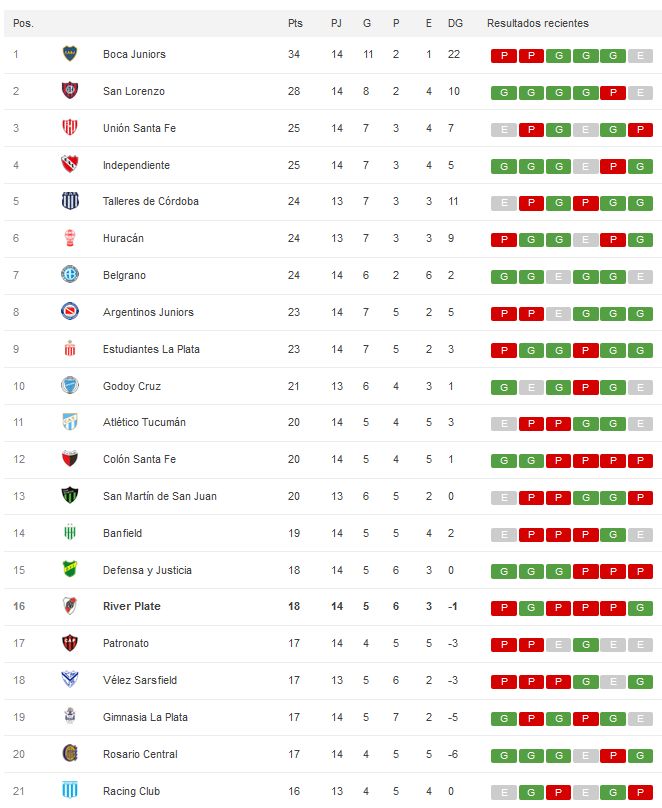
Task: Click the DG column header
Action: pyautogui.click(x=455, y=23)
